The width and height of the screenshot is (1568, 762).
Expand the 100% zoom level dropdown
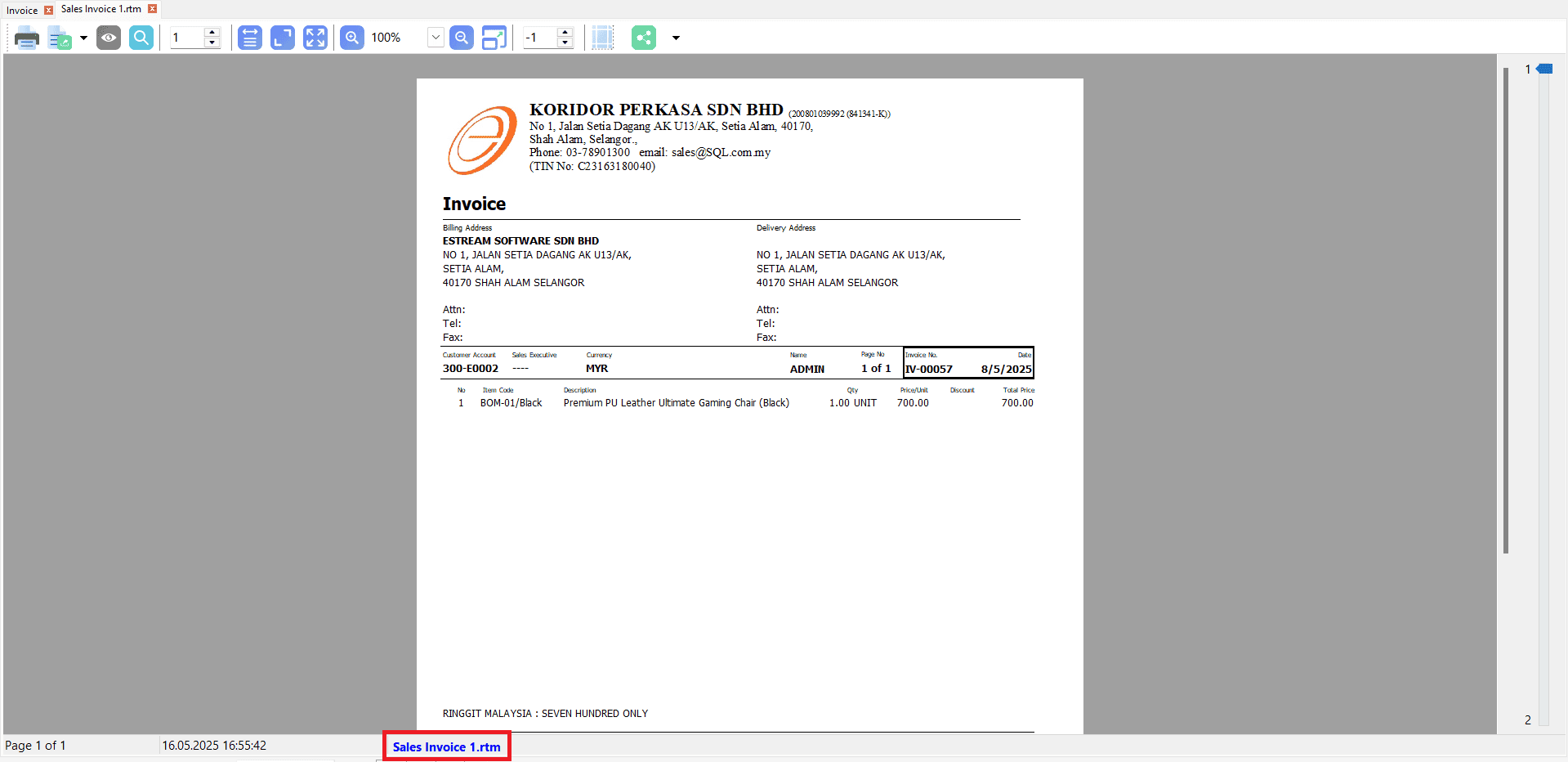coord(436,38)
